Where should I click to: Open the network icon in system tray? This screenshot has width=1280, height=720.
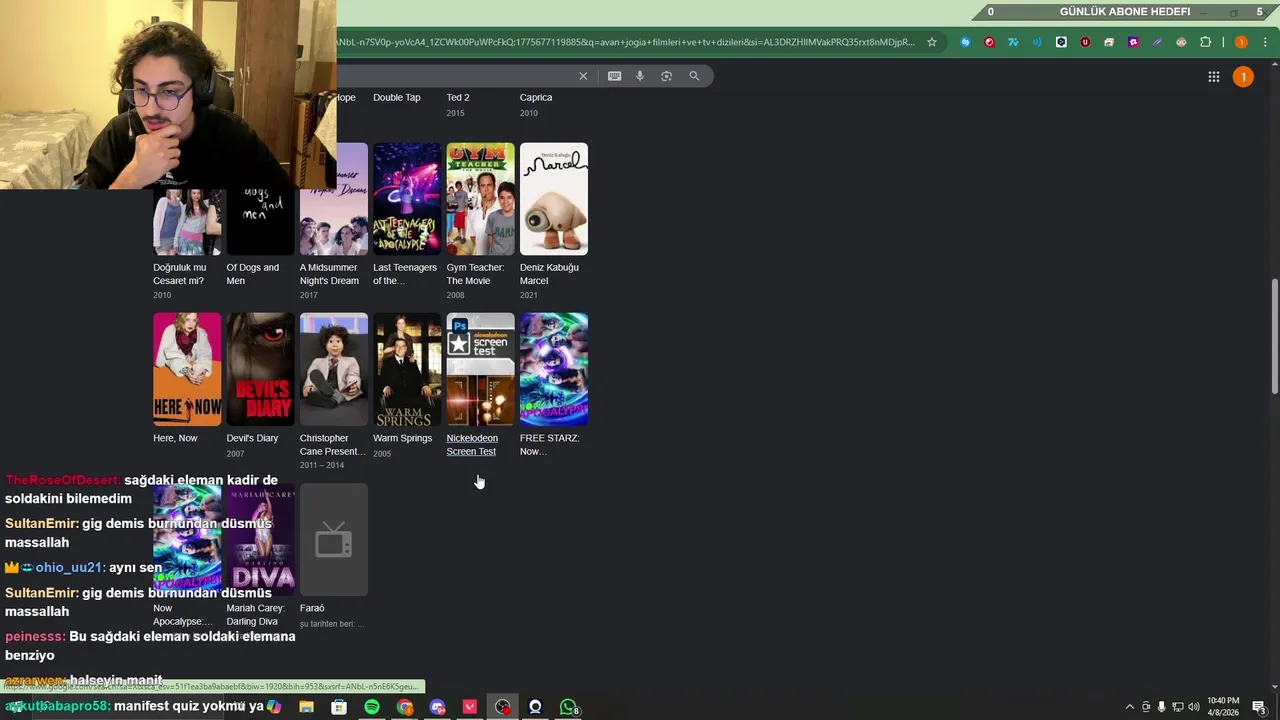pos(1177,707)
